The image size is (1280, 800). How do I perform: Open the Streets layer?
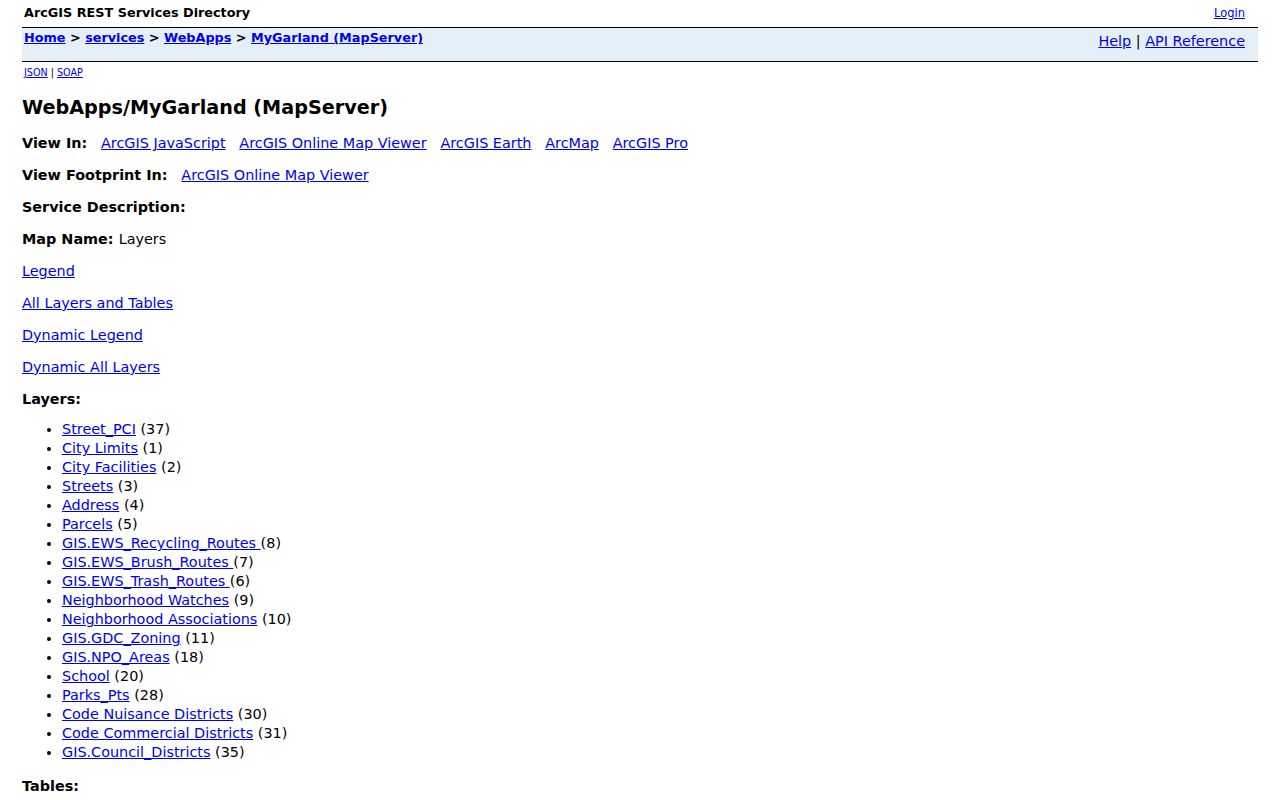[88, 486]
